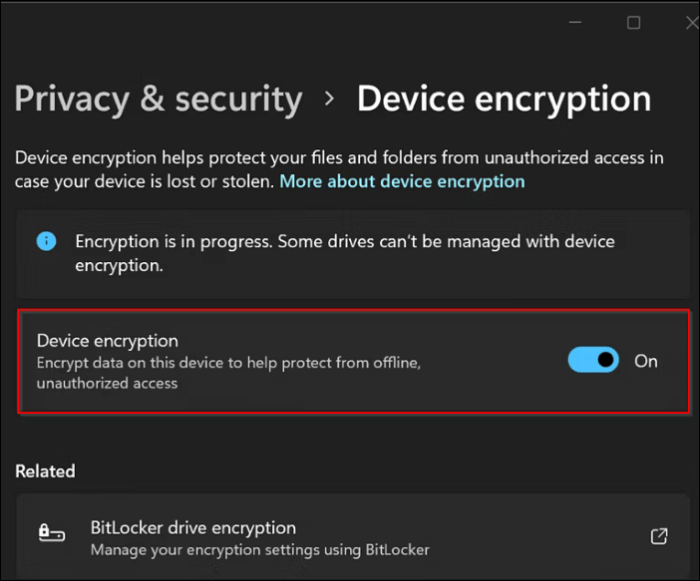The image size is (700, 581).
Task: Go back to Privacy & security breadcrumb
Action: point(158,99)
